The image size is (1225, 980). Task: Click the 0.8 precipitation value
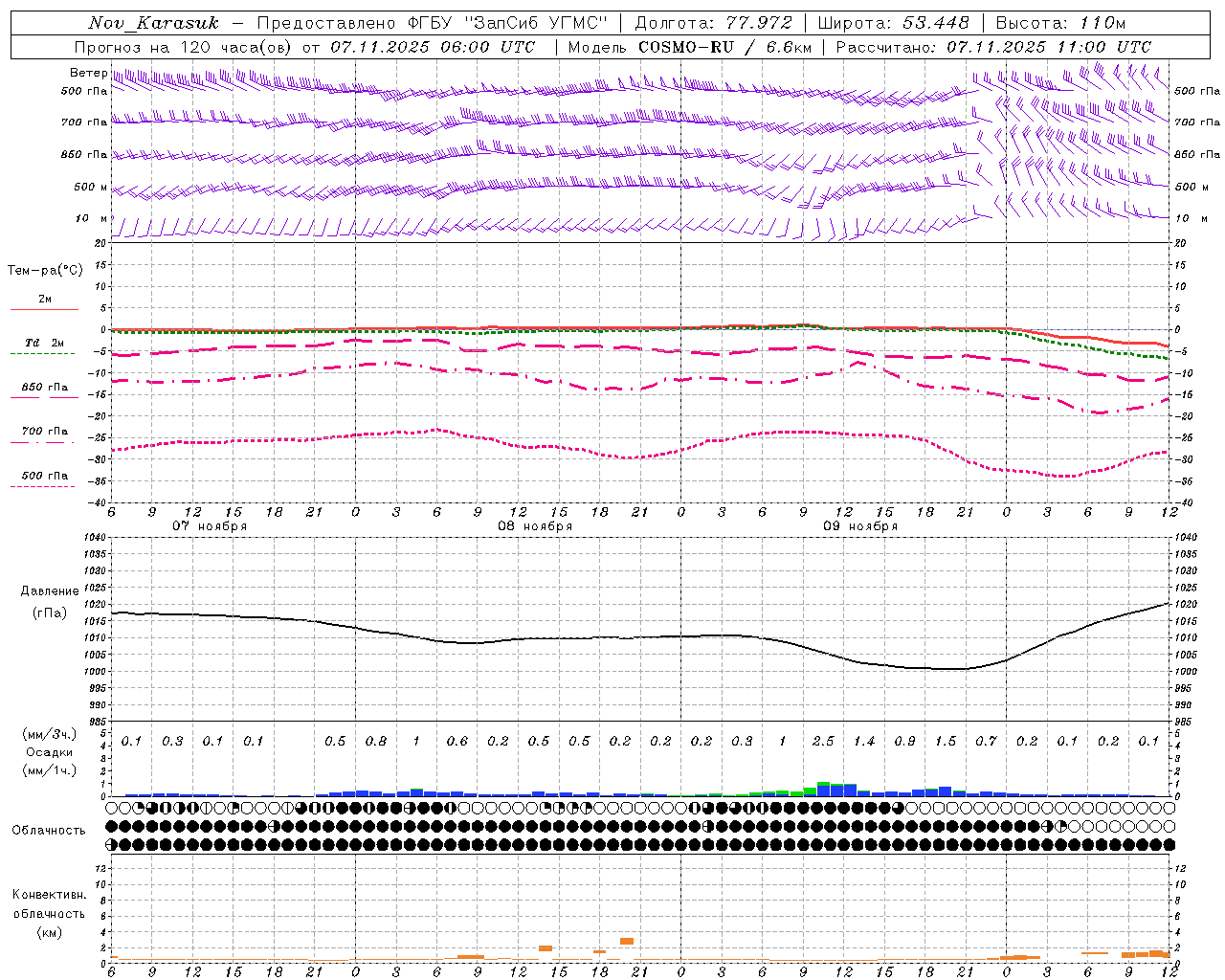click(x=376, y=742)
